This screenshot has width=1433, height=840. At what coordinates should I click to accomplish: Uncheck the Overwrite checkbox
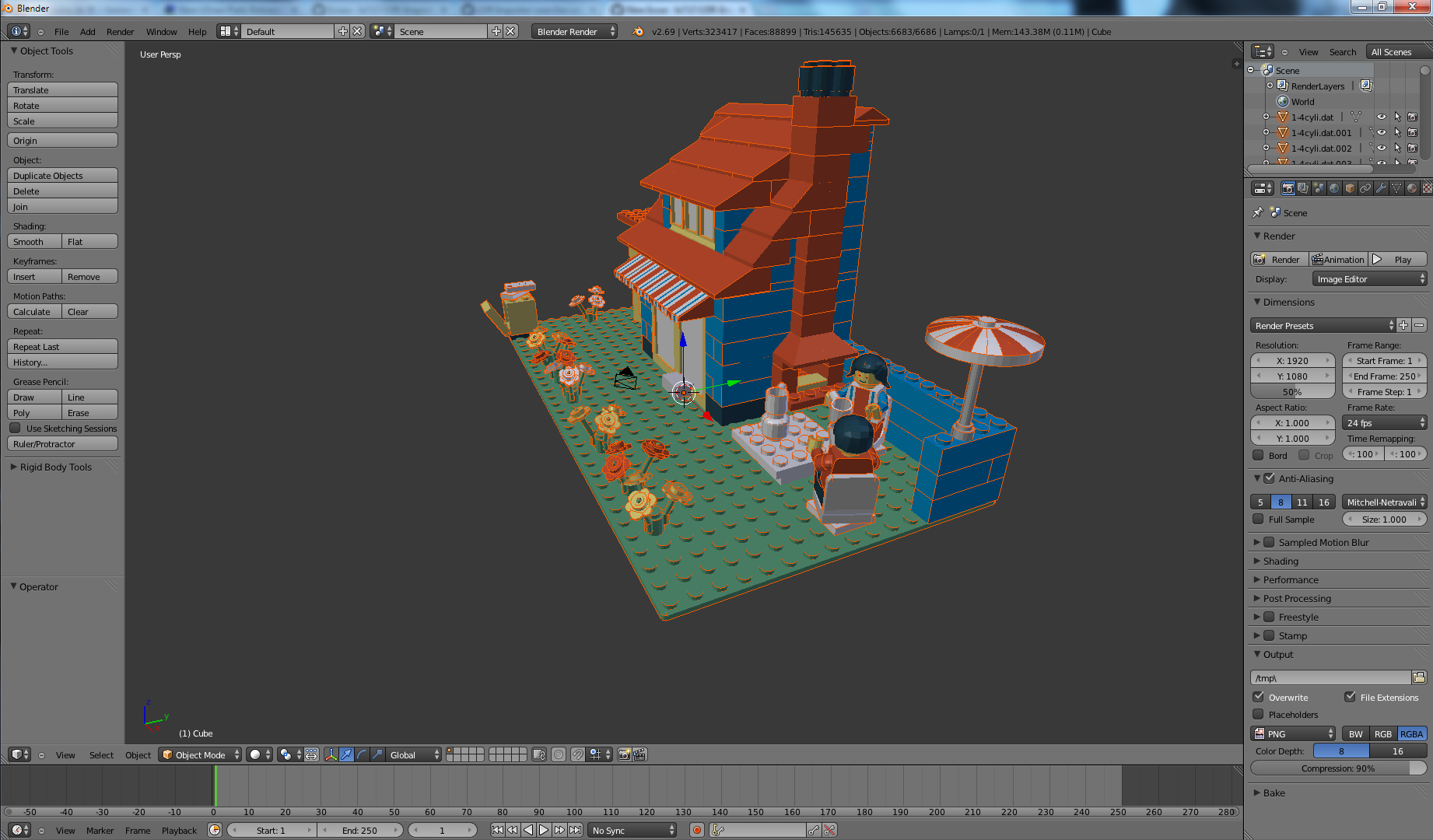tap(1258, 697)
